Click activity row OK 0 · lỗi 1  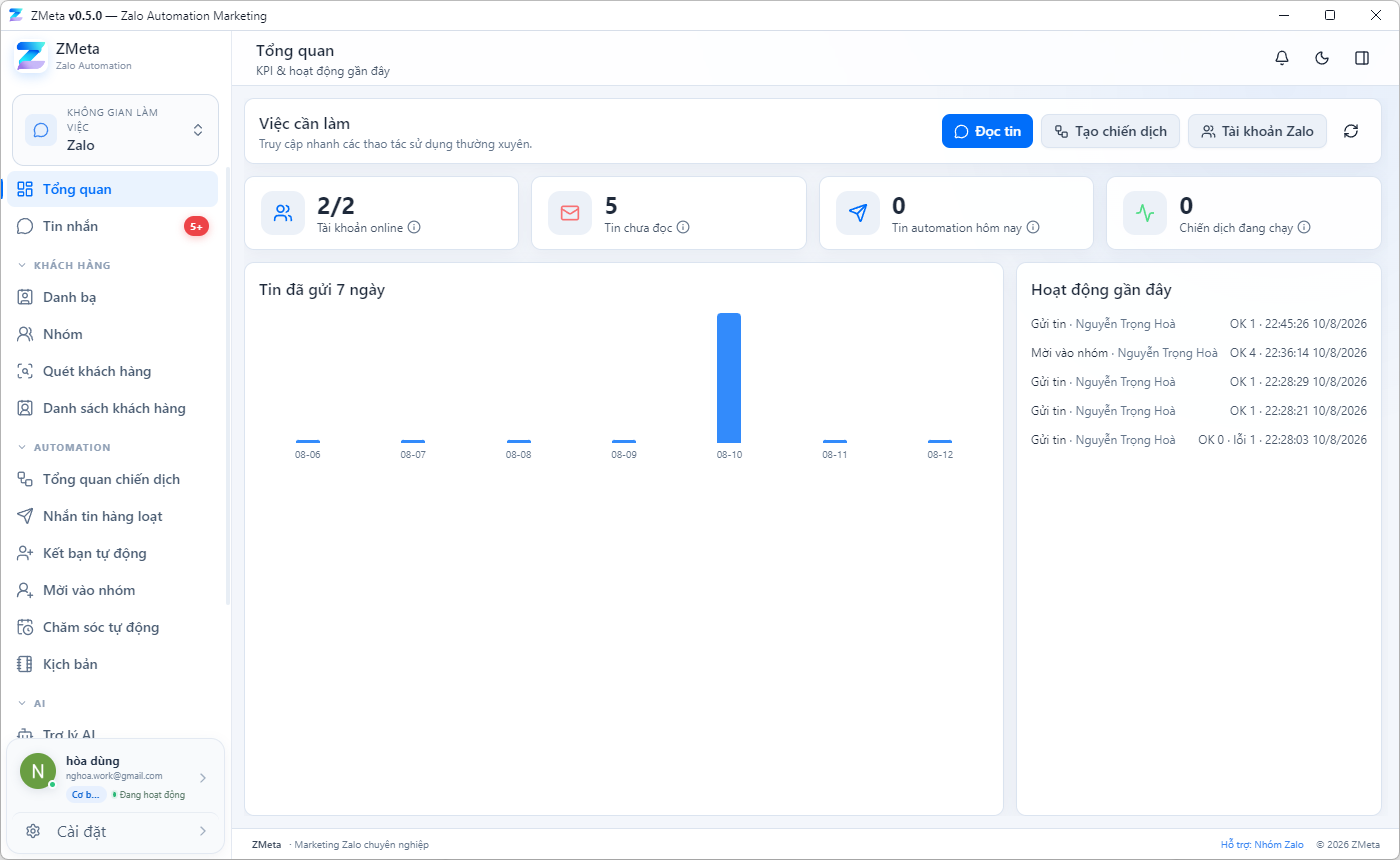coord(1199,440)
